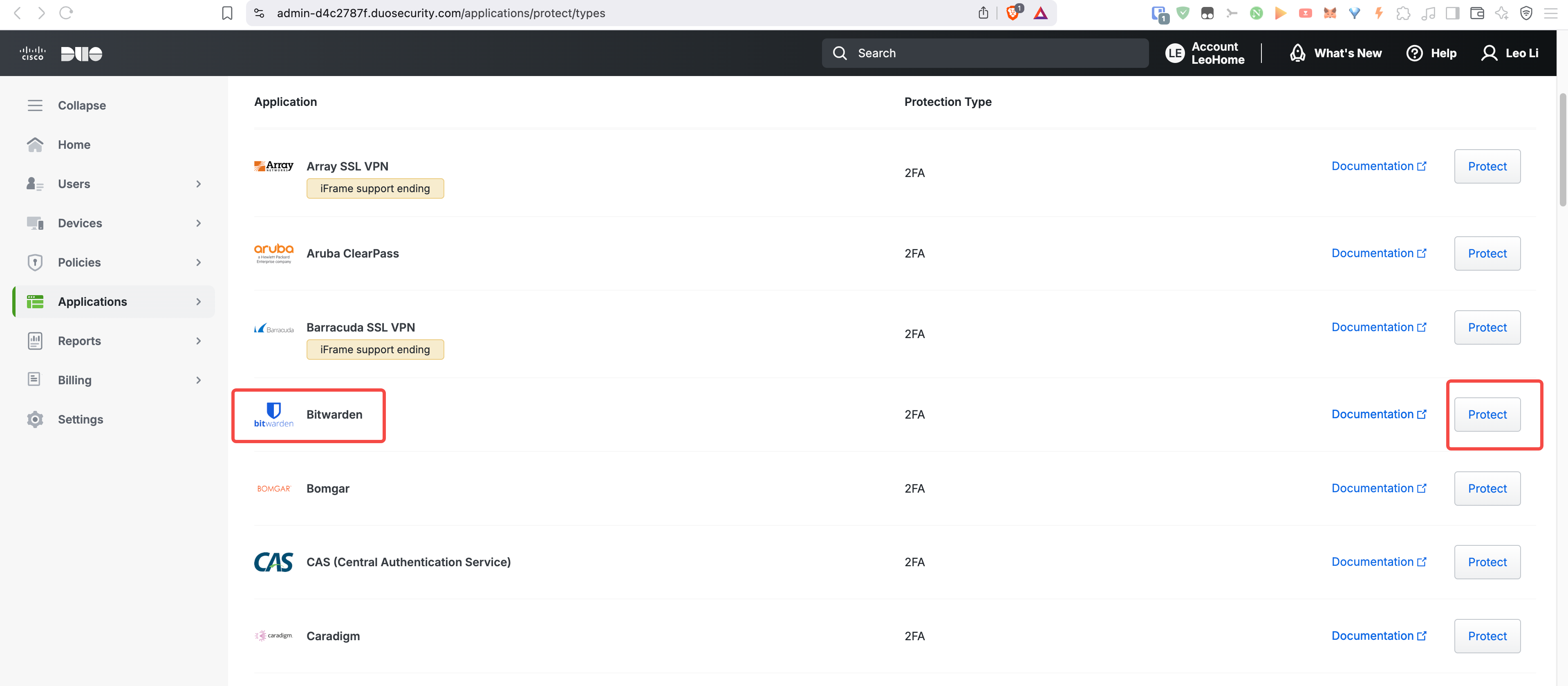
Task: Open Array SSL VPN Documentation link
Action: 1379,166
